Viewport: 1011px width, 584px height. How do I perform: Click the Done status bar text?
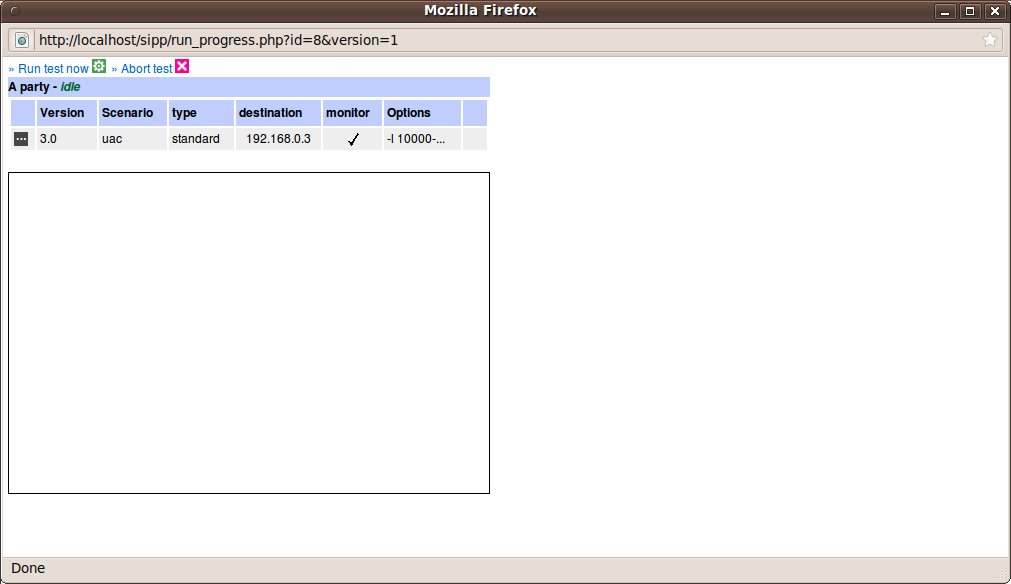pyautogui.click(x=28, y=568)
